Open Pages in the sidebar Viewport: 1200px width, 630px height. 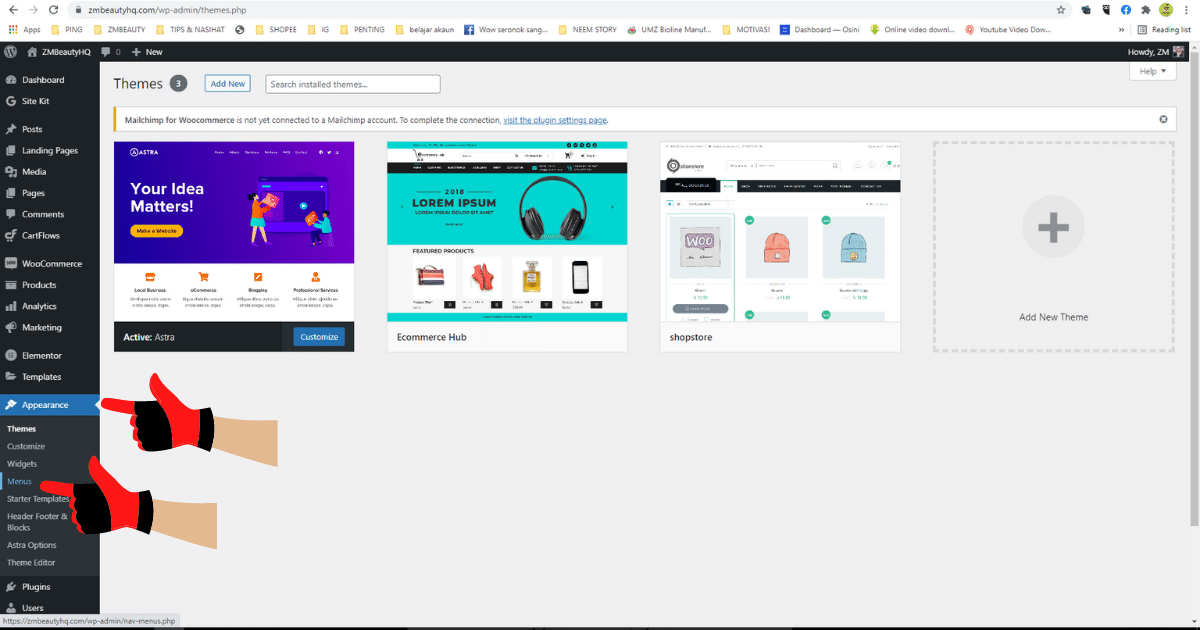33,193
